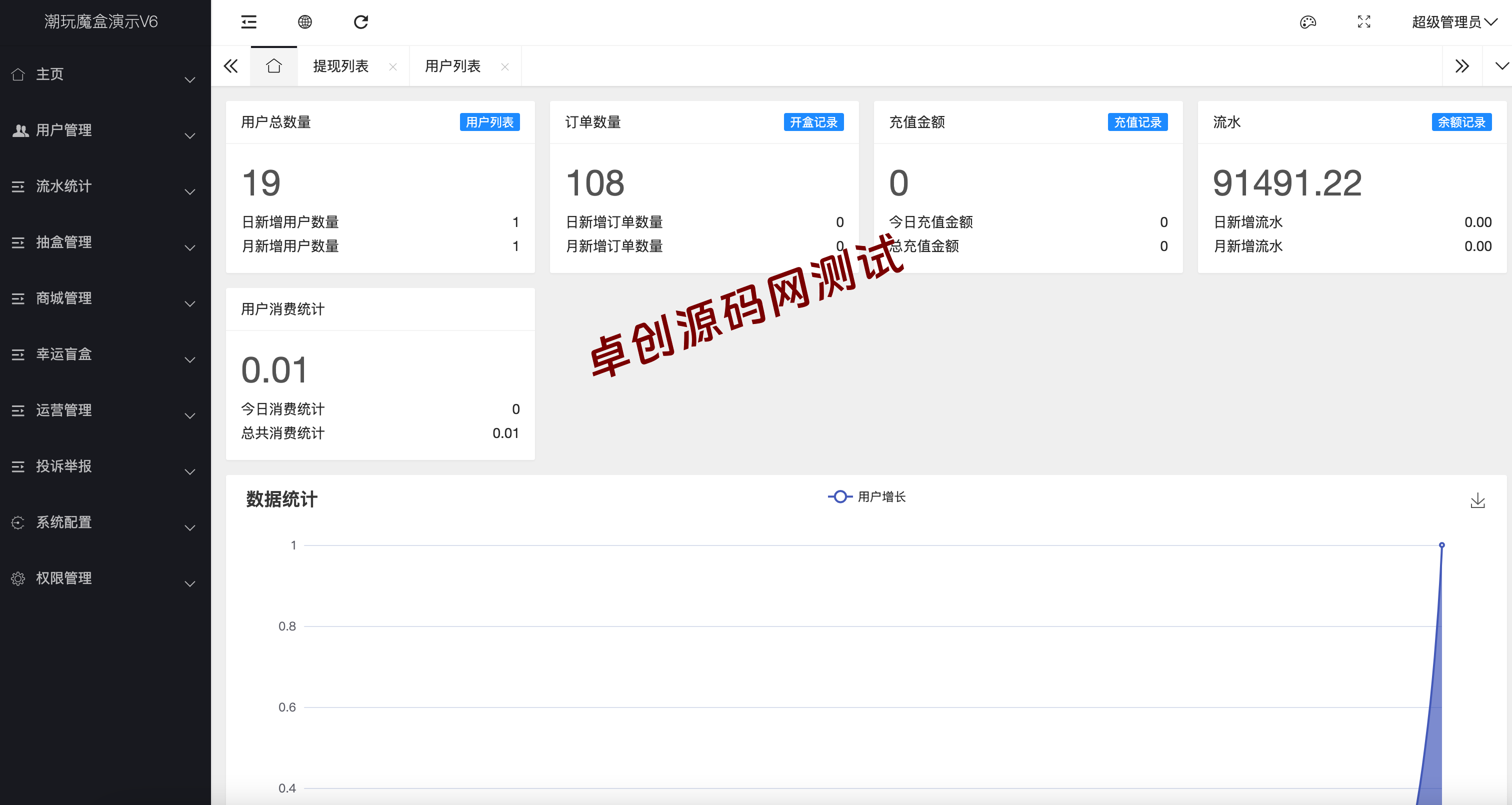Image resolution: width=1512 pixels, height=805 pixels.
Task: Click the 日新增用户数量 label
Action: click(x=290, y=222)
